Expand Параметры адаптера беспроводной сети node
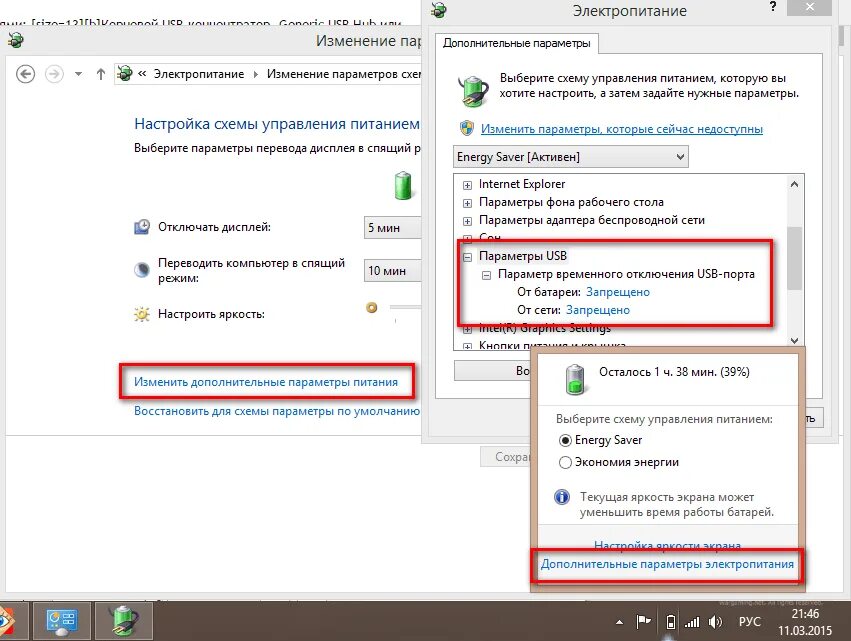The width and height of the screenshot is (851, 641). tap(467, 221)
